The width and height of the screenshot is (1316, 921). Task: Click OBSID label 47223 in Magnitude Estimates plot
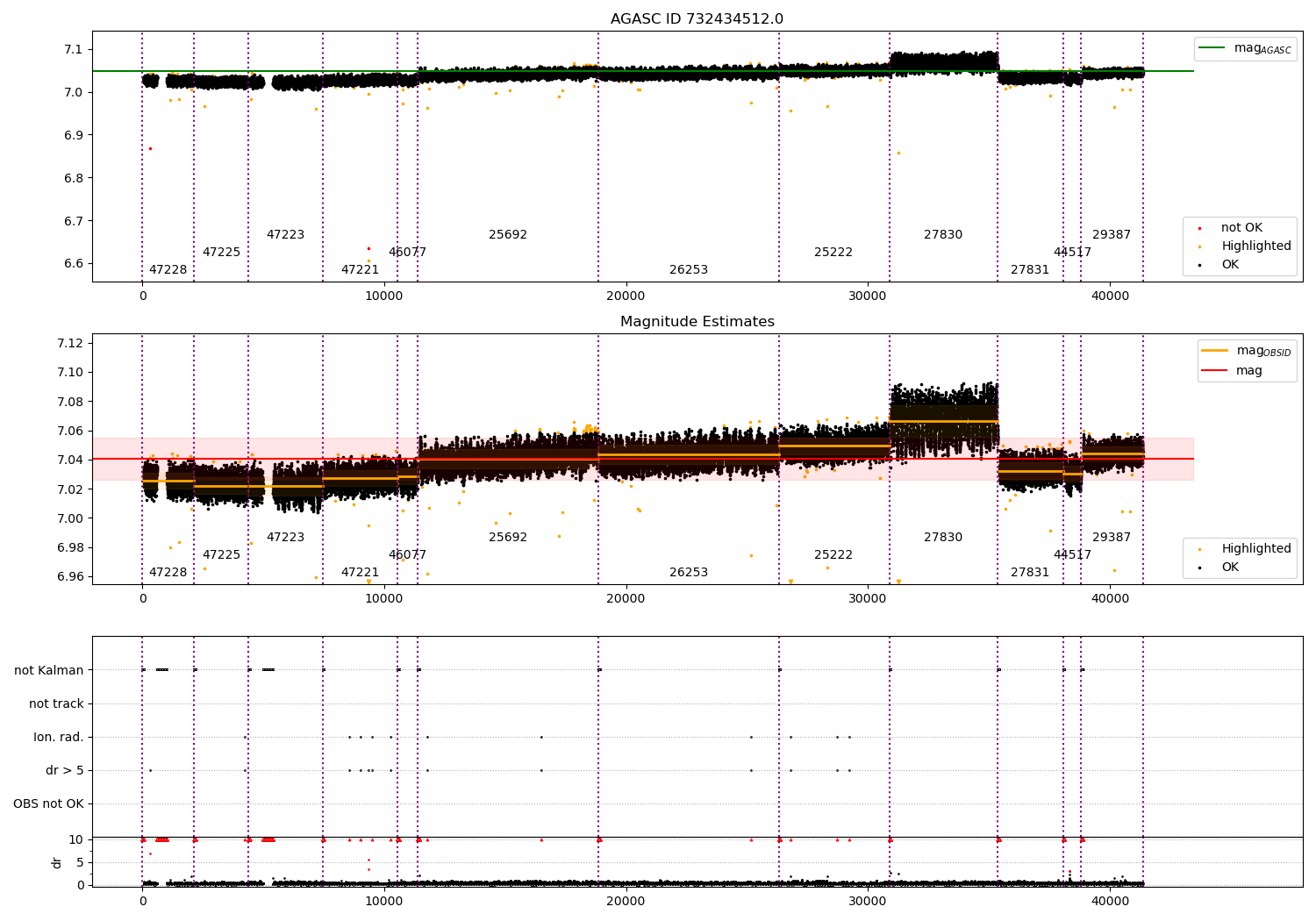285,538
